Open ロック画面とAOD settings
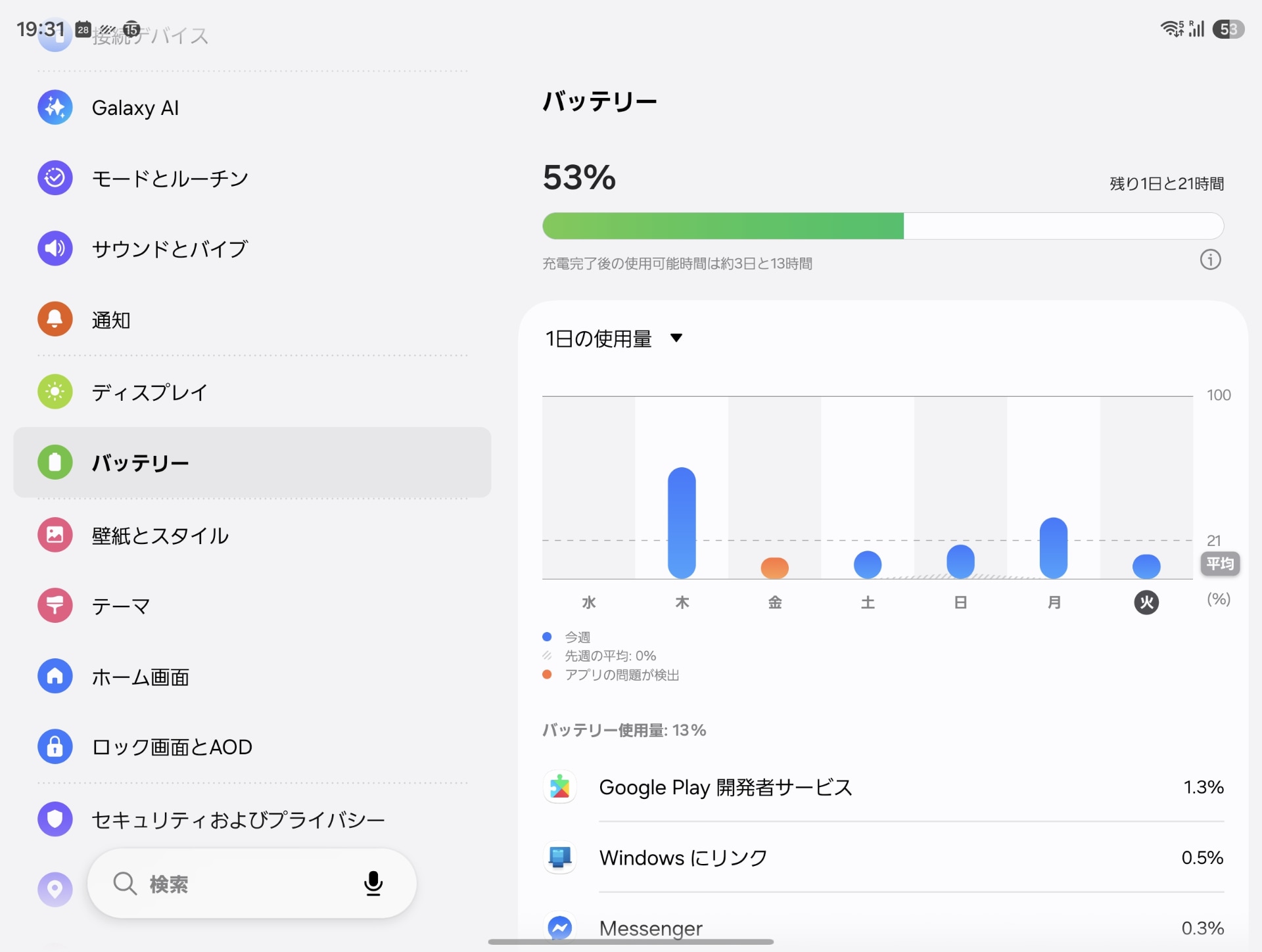Screen dimensions: 1262x952 point(252,746)
